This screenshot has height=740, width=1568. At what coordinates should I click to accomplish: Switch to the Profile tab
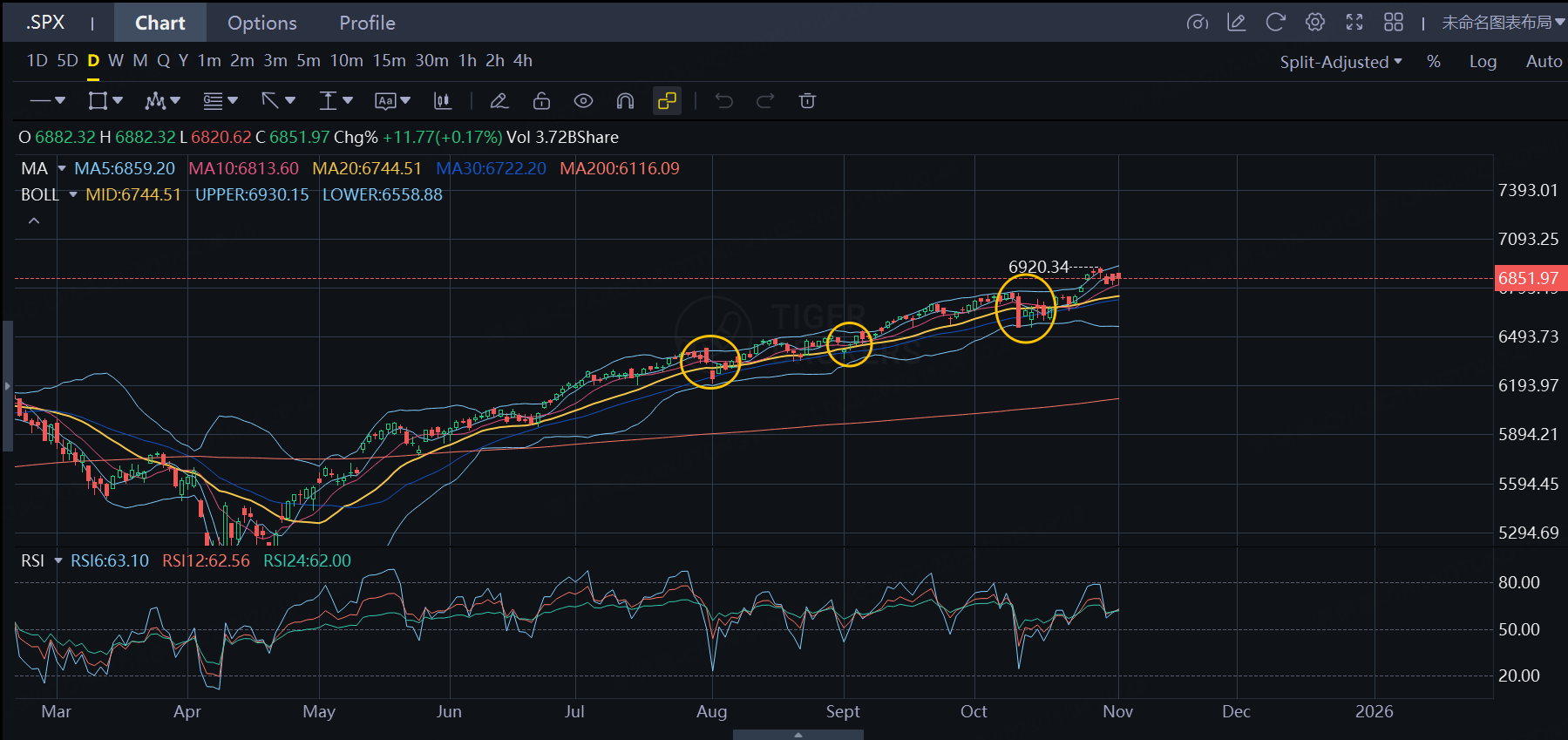click(x=367, y=23)
